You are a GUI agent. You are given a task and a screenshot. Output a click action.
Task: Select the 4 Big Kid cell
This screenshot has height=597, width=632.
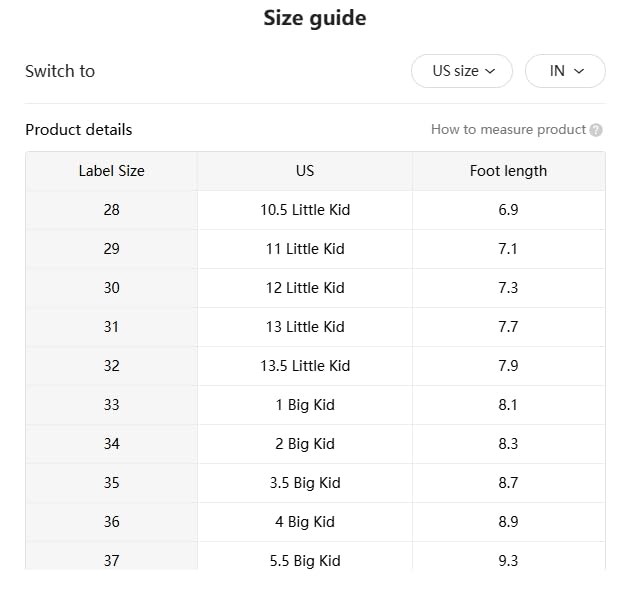305,522
